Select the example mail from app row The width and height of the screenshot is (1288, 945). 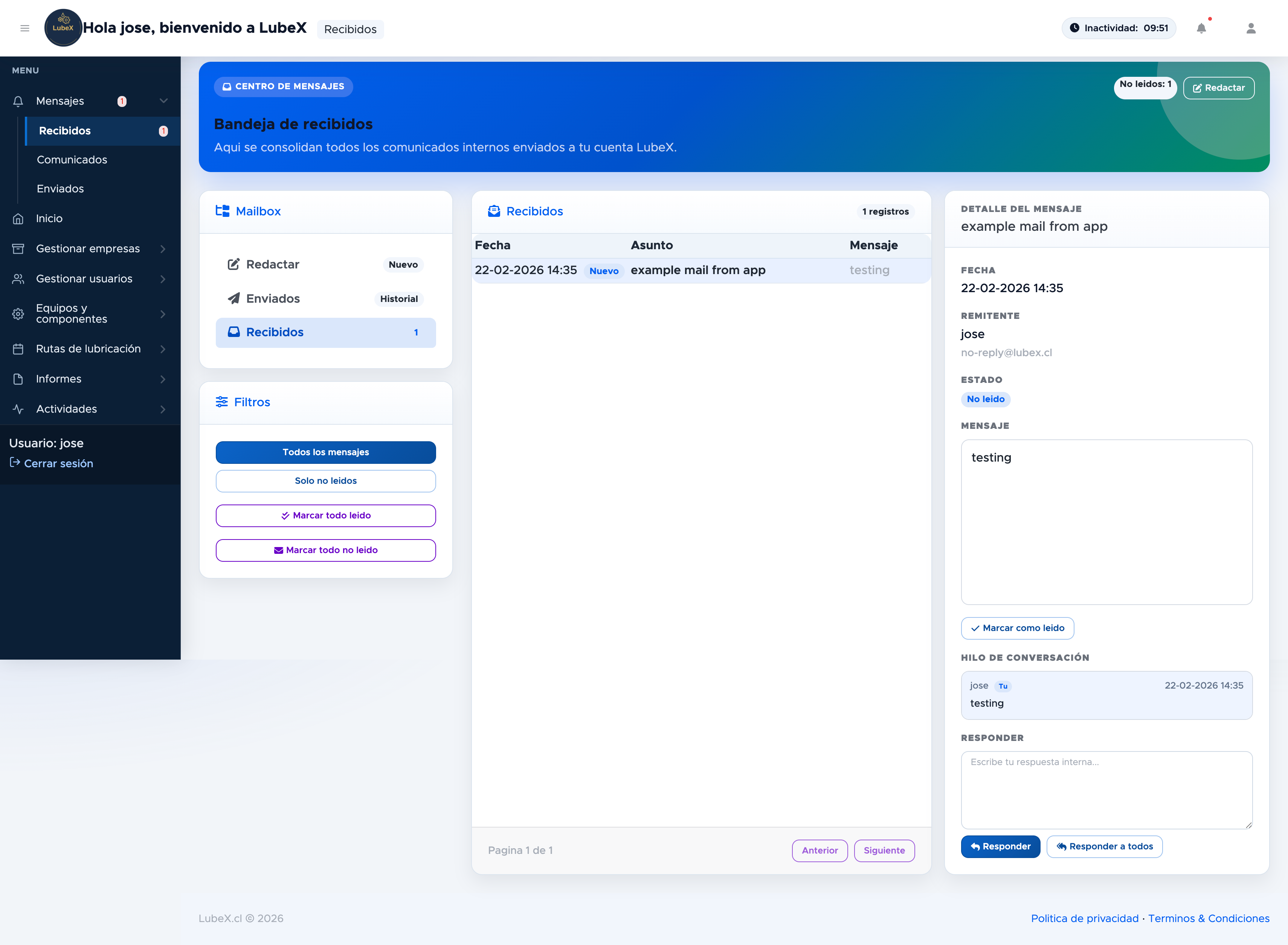tap(697, 271)
